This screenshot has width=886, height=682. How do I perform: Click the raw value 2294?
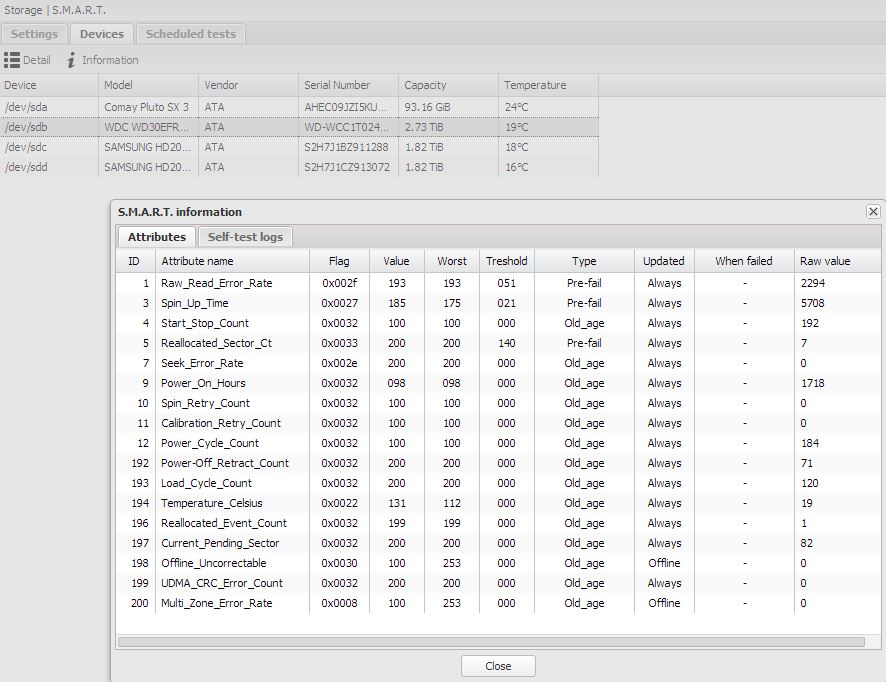(x=813, y=283)
